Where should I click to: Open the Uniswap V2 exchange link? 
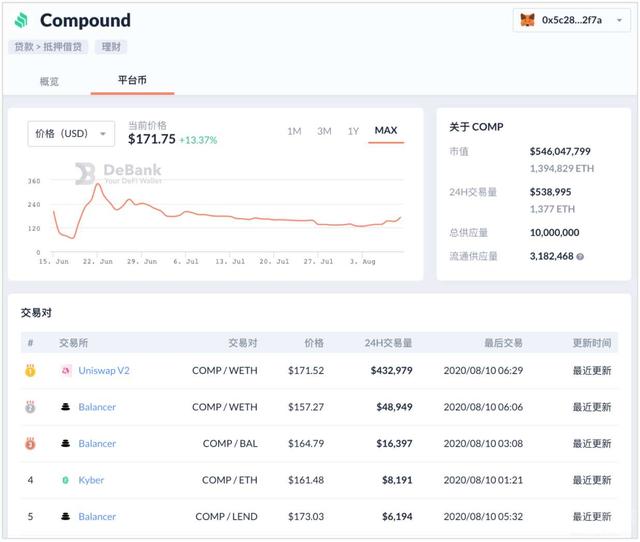tap(104, 371)
